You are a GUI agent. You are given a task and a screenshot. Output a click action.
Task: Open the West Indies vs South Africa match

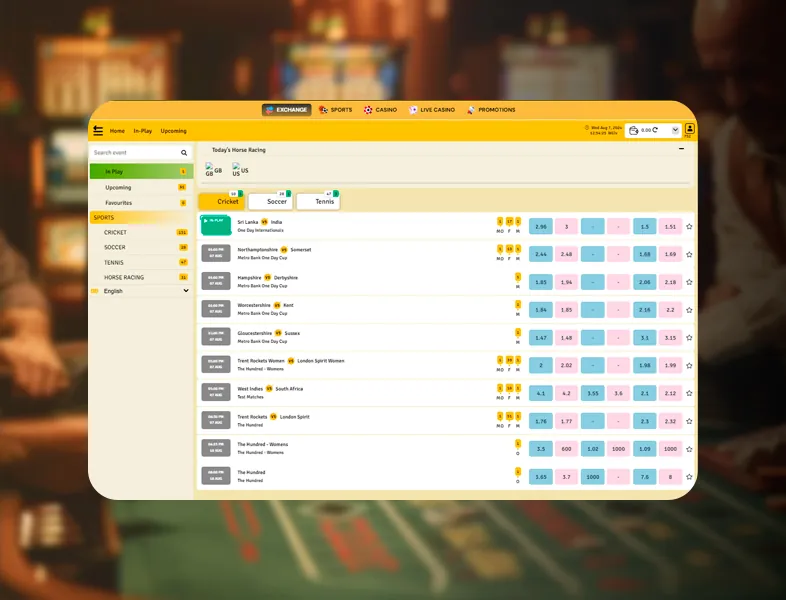pos(270,389)
